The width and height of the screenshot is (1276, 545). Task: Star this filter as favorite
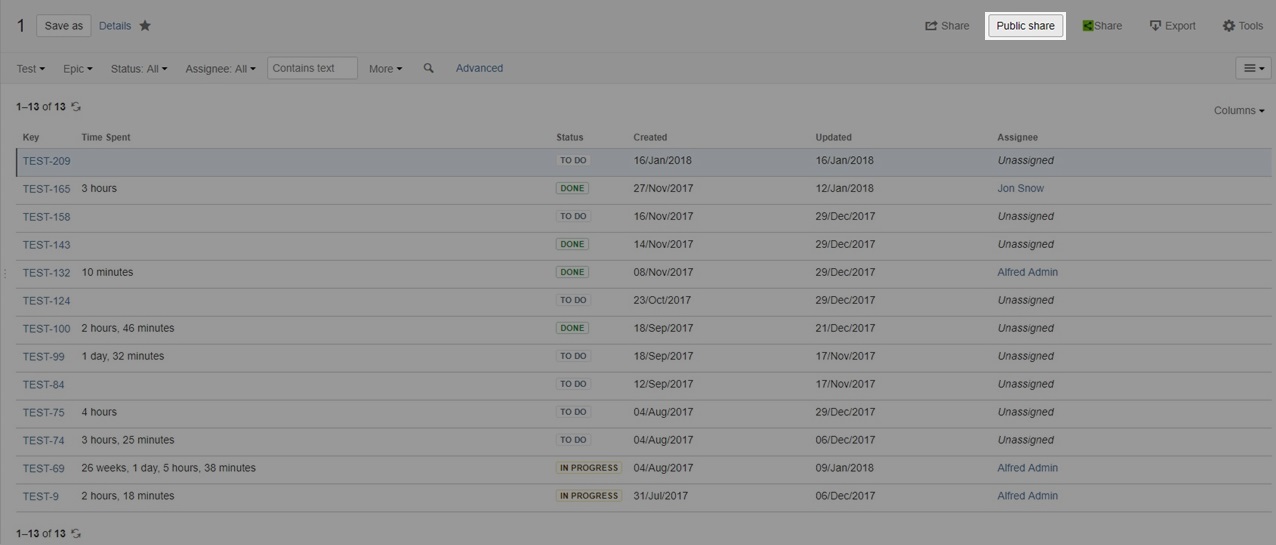[145, 26]
